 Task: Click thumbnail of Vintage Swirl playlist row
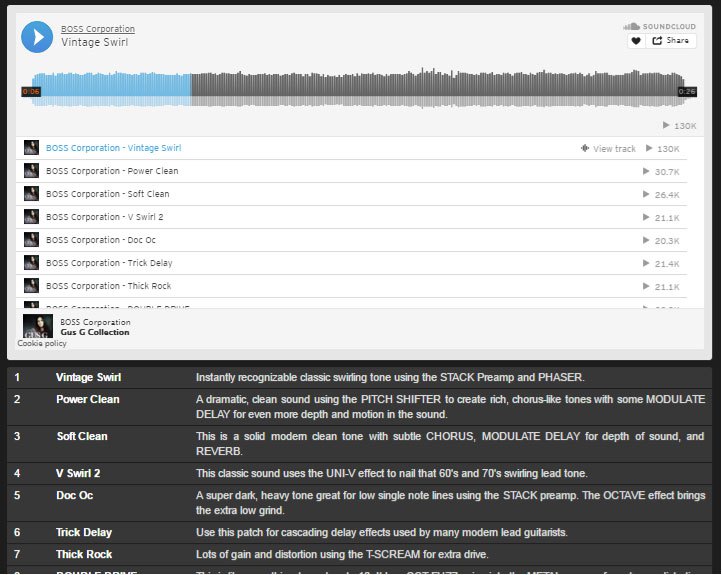coord(31,148)
